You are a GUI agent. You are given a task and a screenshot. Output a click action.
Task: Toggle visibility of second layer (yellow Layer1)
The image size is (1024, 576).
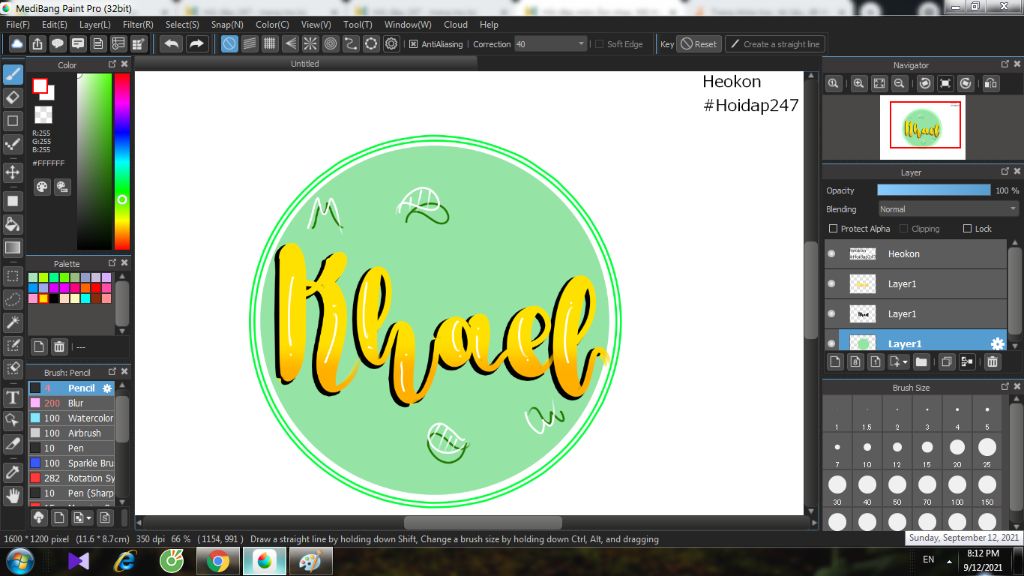click(x=831, y=284)
